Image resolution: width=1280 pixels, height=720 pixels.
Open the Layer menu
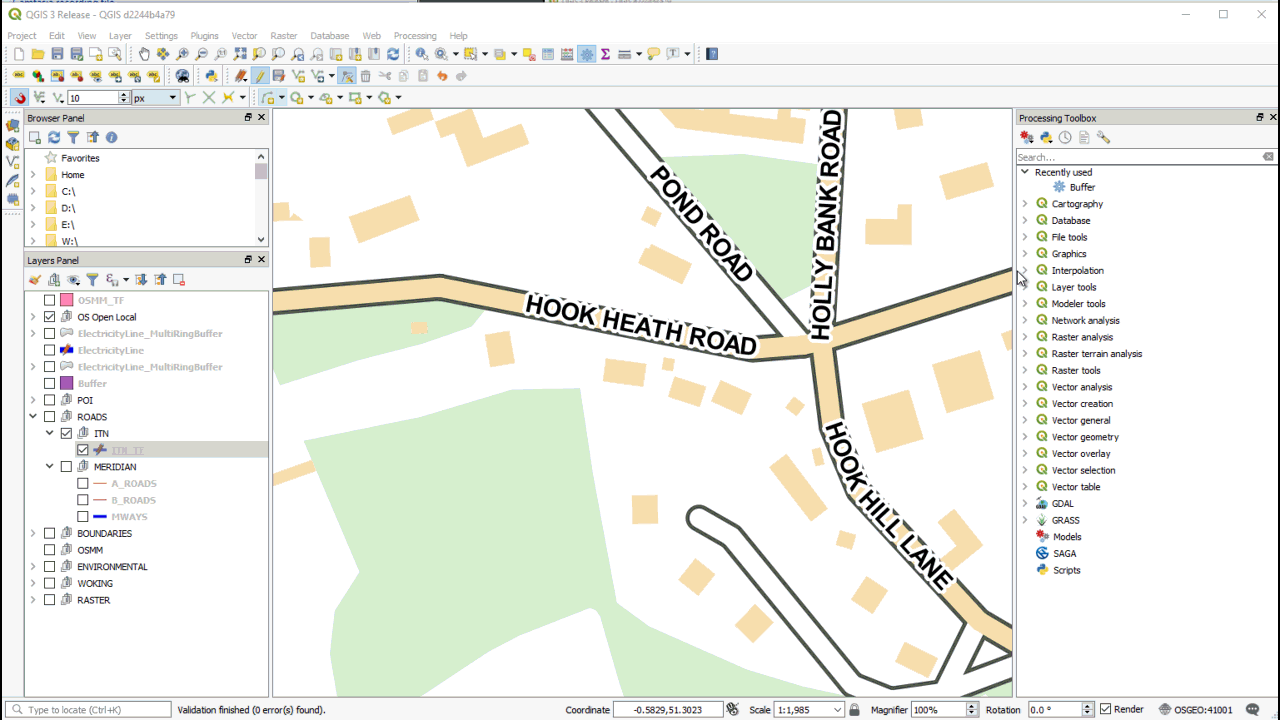[120, 36]
